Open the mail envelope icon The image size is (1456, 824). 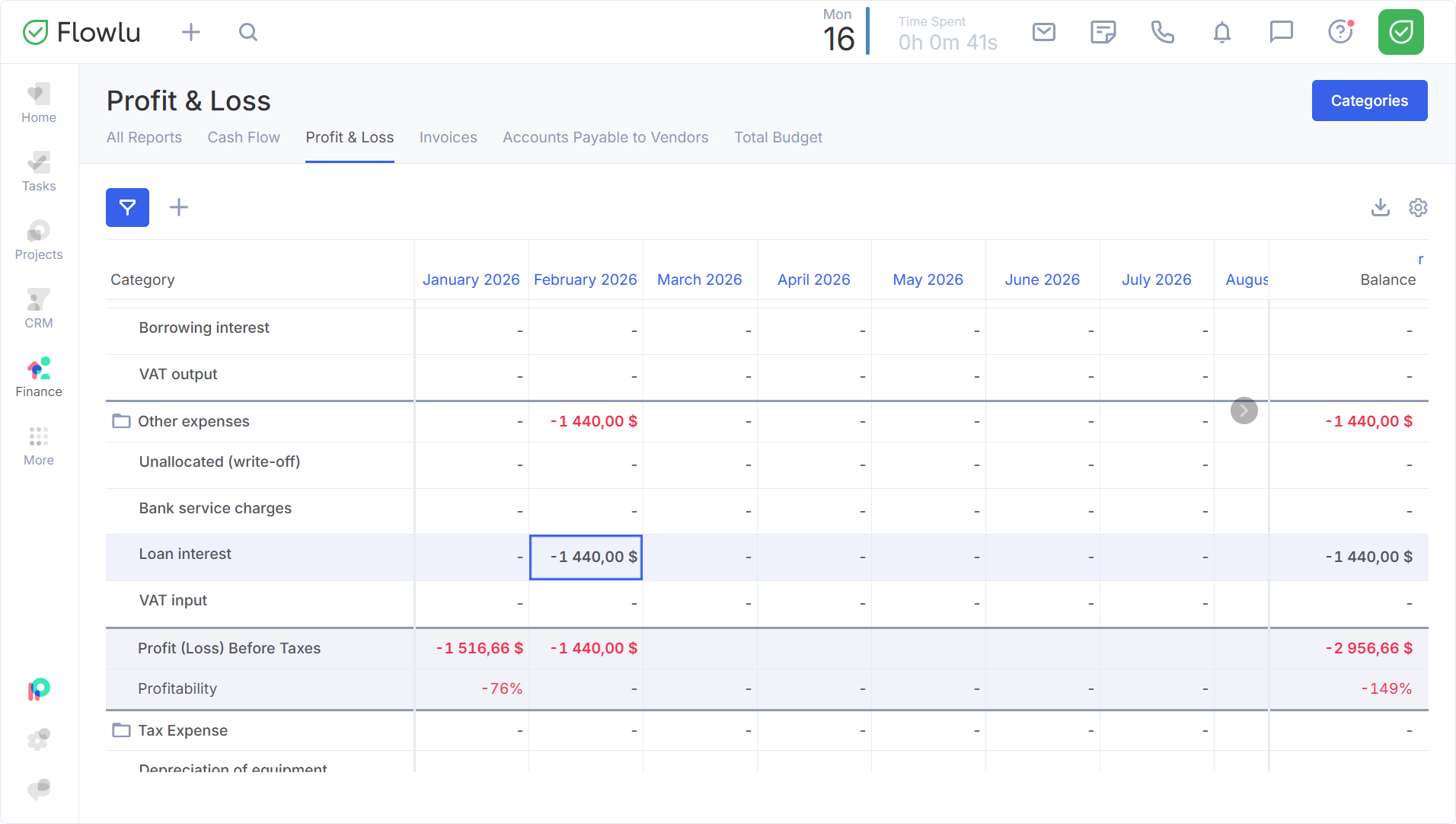click(x=1043, y=32)
